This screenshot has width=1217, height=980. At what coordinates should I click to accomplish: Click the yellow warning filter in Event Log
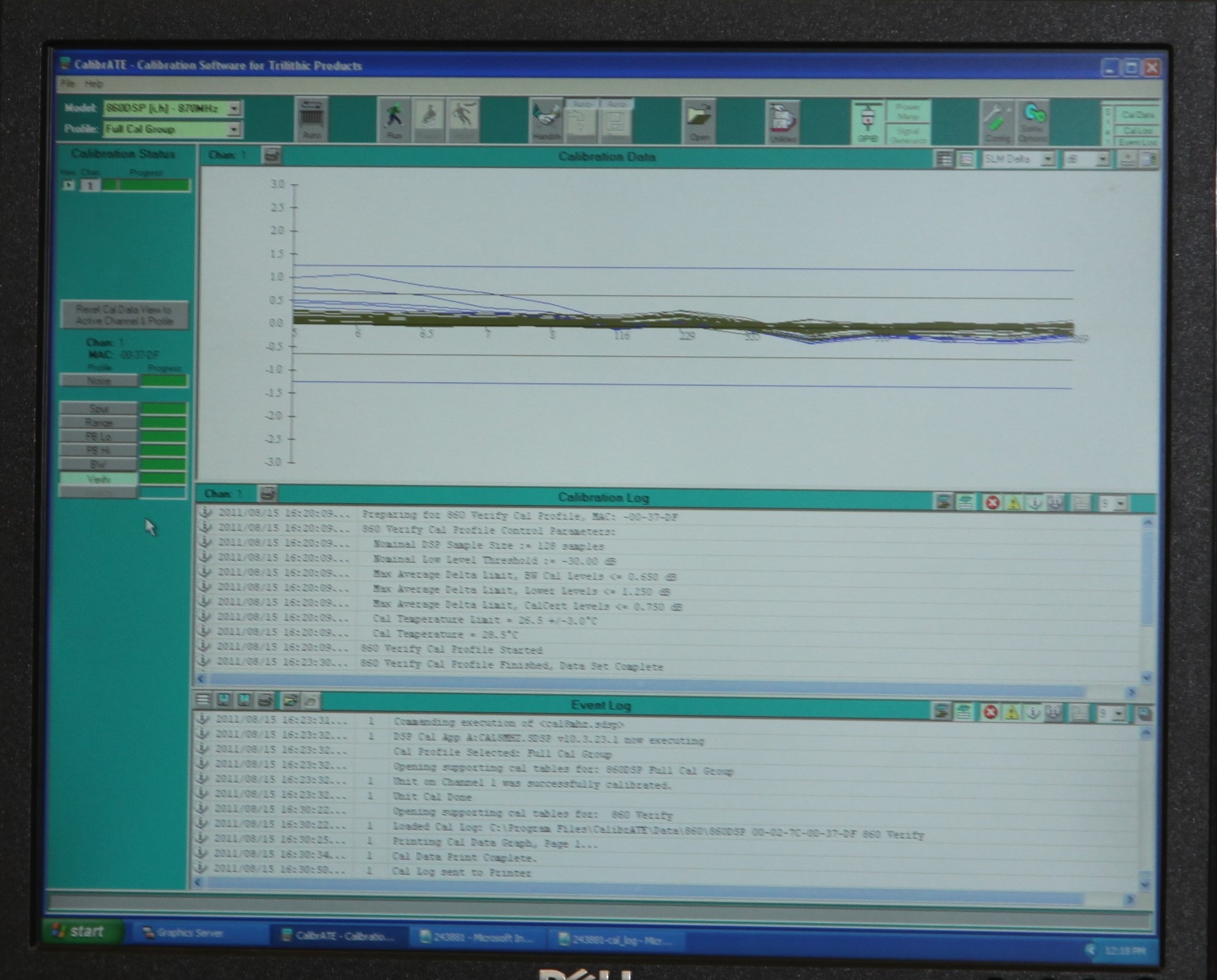(x=1012, y=713)
